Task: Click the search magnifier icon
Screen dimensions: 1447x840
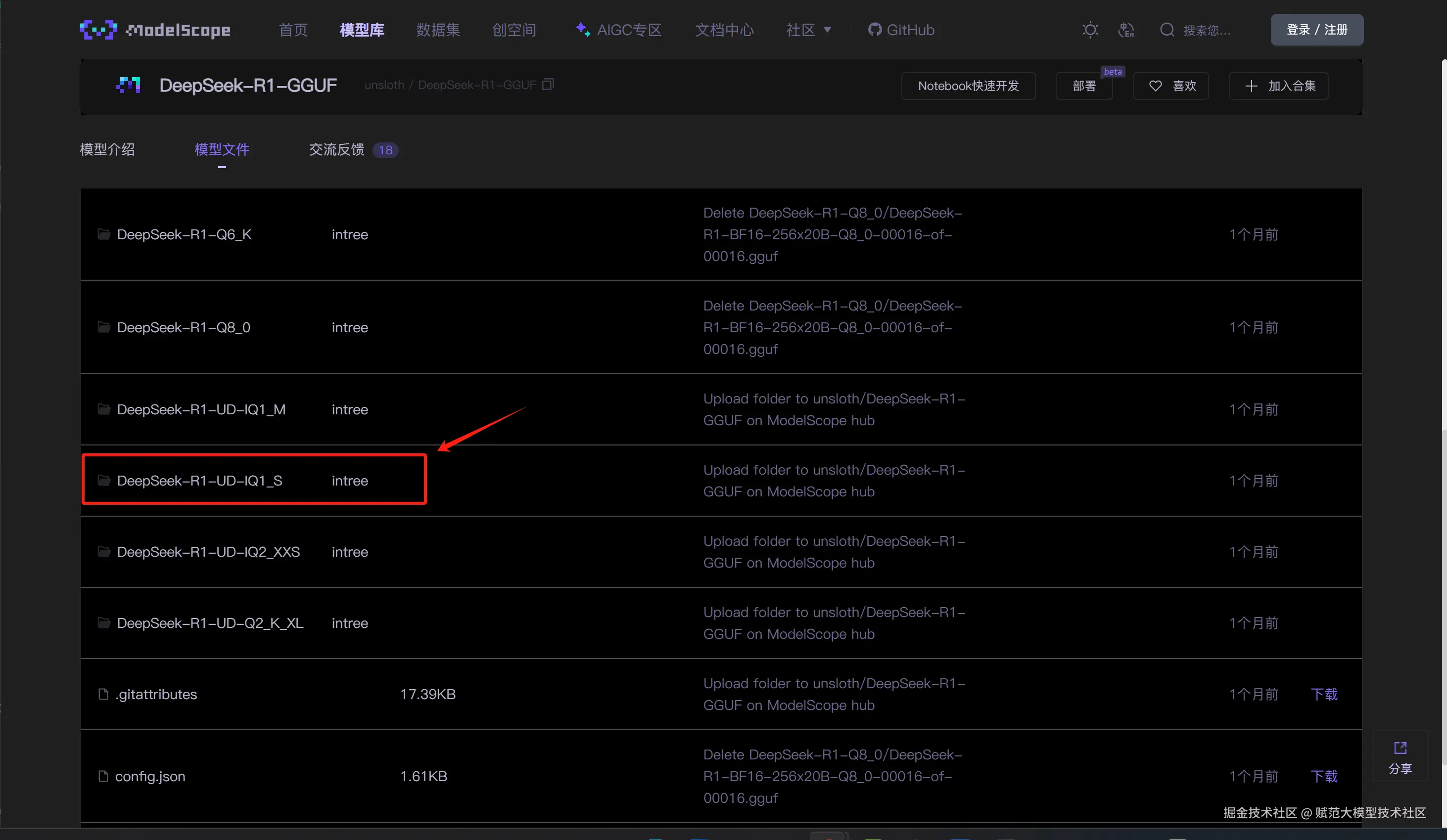Action: click(1167, 30)
